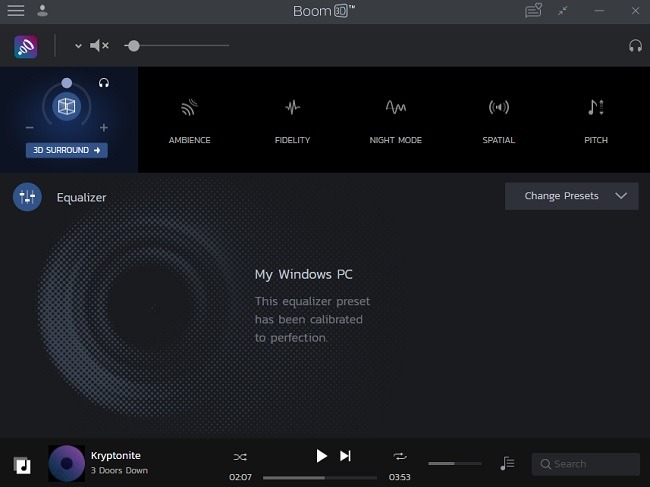Open the hamburger main menu

(16, 11)
